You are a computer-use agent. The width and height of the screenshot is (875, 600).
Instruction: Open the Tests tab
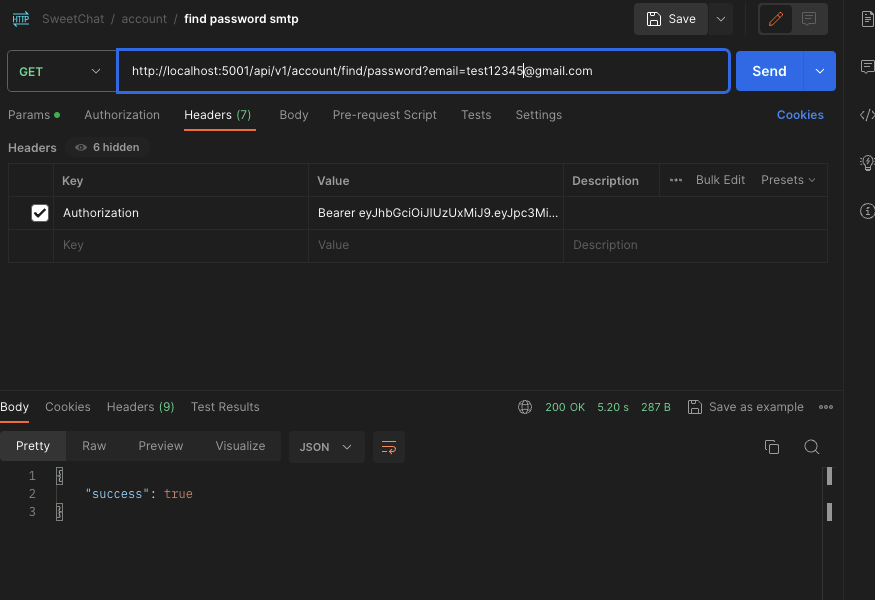click(476, 115)
